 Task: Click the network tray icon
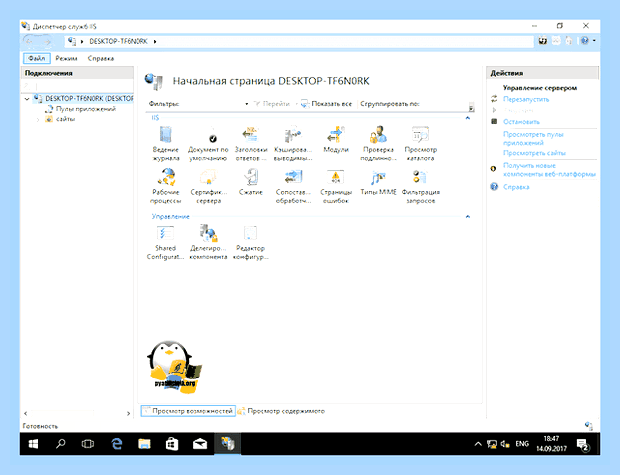pos(491,444)
